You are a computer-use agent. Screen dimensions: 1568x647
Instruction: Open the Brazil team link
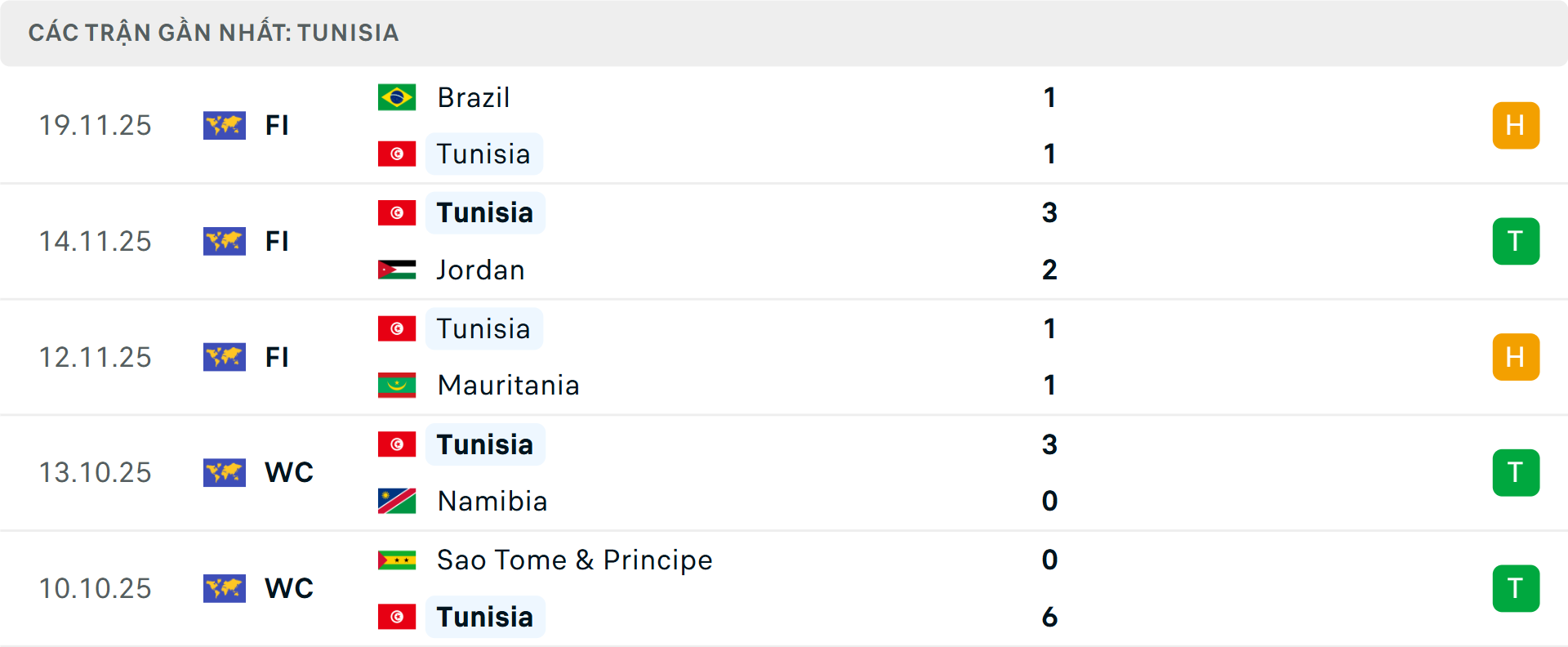(x=474, y=97)
